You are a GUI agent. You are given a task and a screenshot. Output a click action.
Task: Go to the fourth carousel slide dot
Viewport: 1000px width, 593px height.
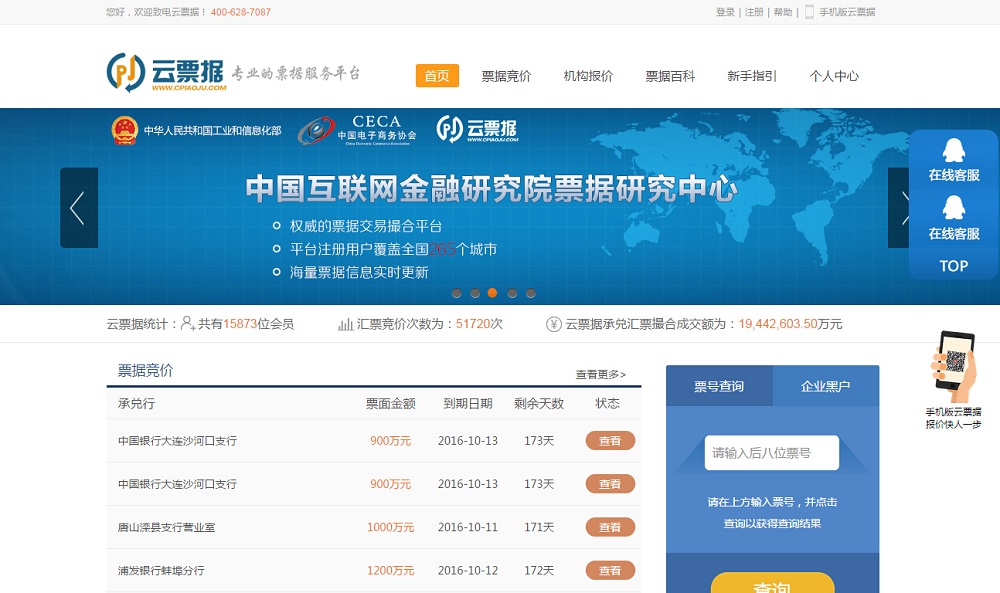[512, 293]
